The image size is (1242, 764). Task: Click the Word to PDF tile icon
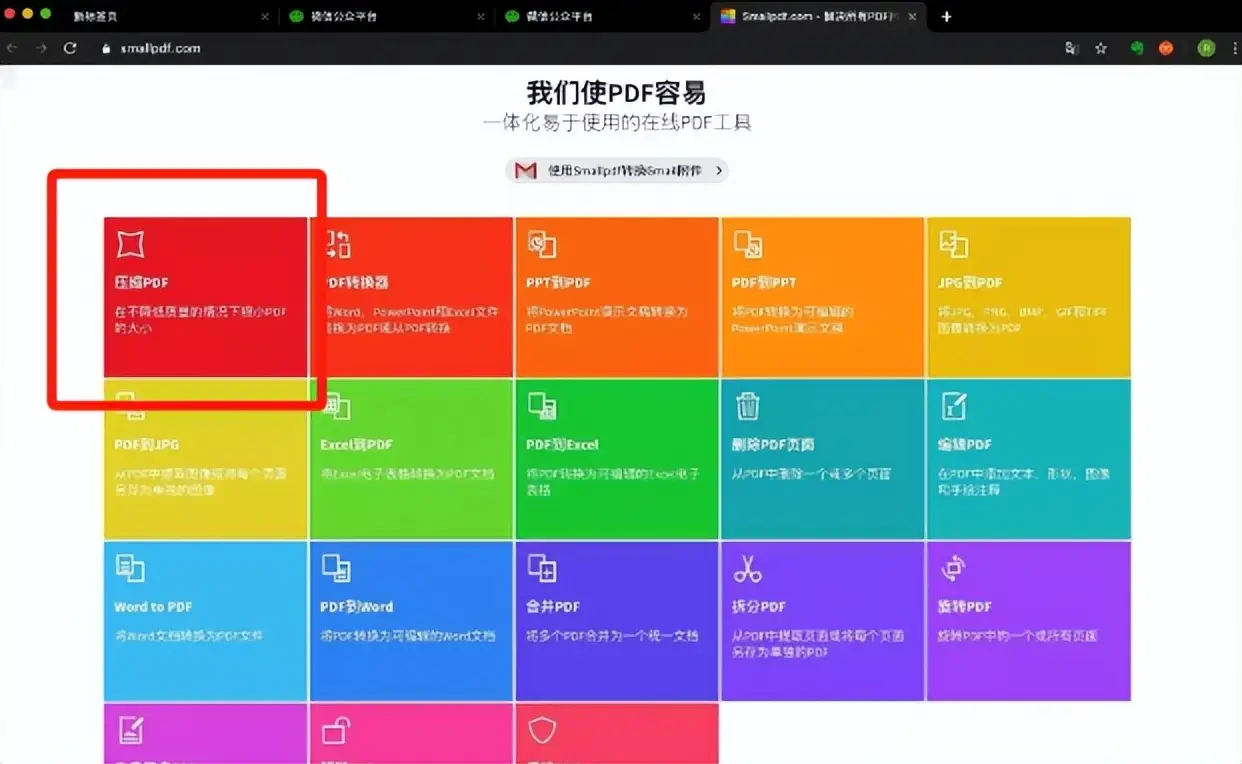pyautogui.click(x=130, y=568)
